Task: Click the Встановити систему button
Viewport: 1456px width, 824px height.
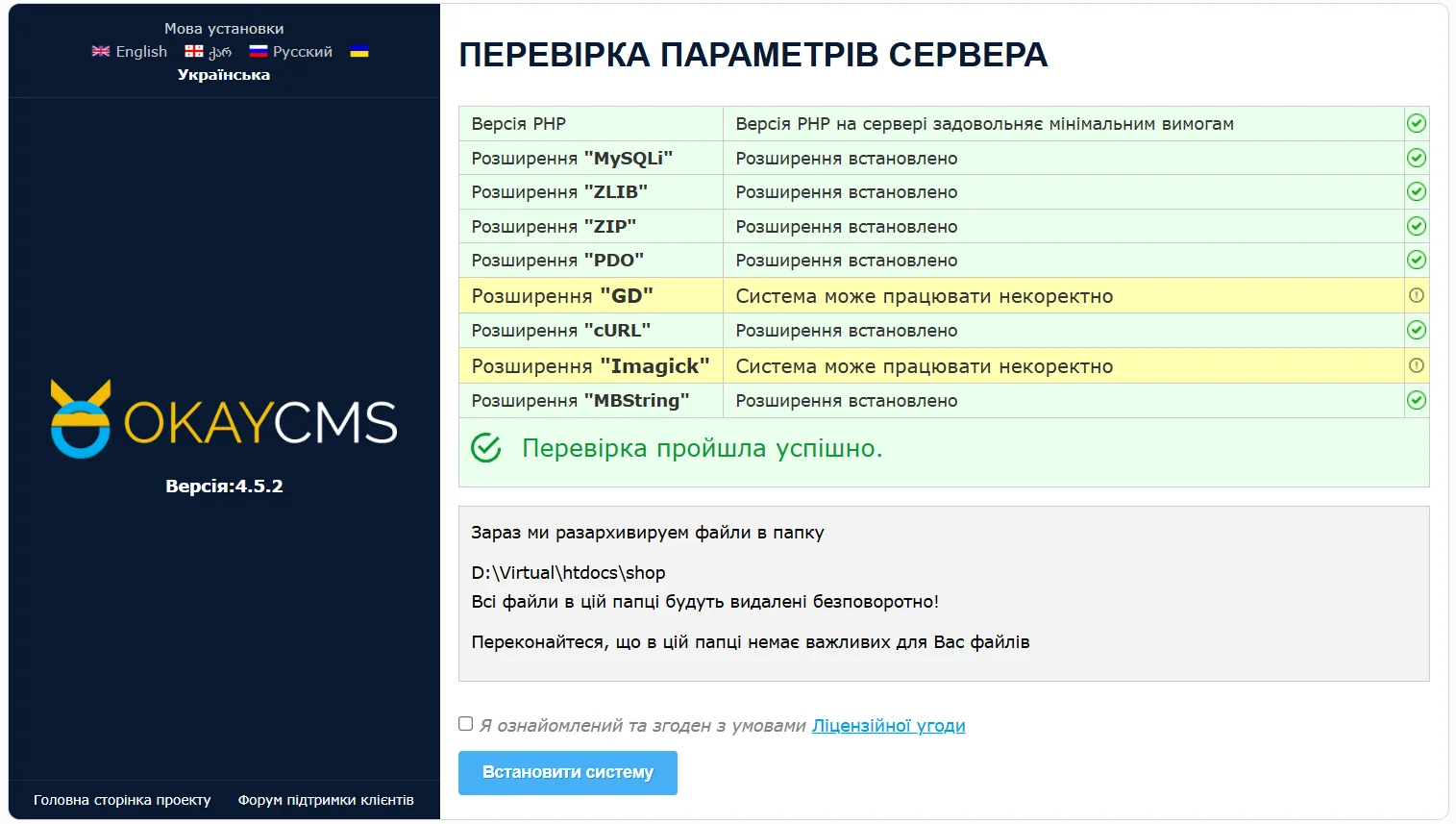Action: click(x=567, y=772)
